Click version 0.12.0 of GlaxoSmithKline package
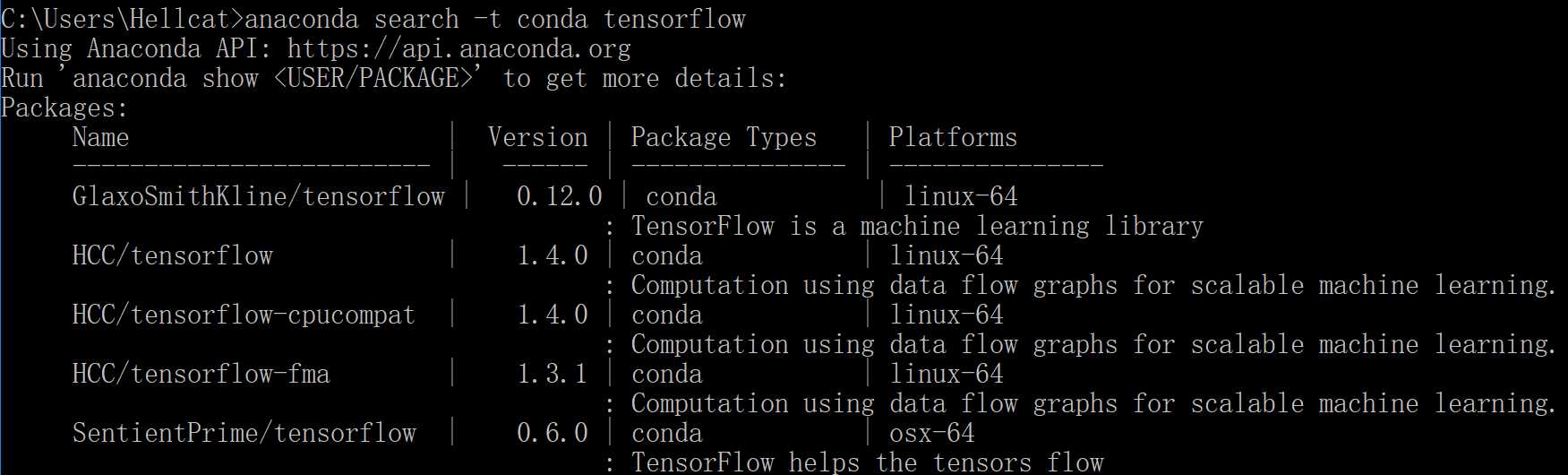The image size is (1568, 475). click(559, 197)
